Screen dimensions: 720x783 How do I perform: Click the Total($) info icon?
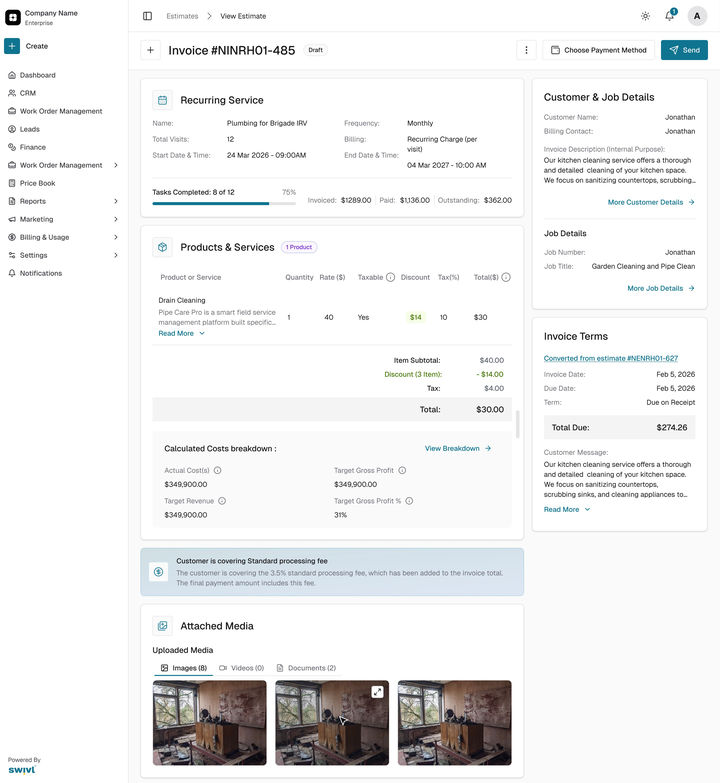point(506,277)
